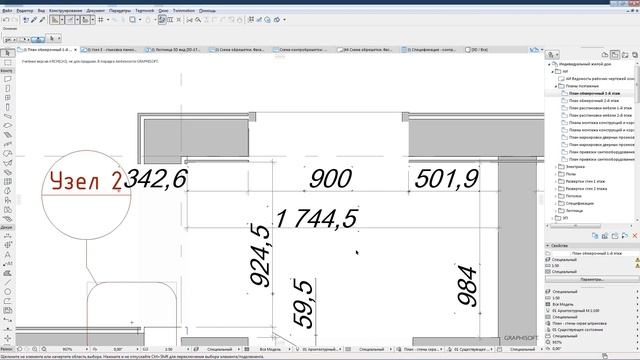Expand the Спецификации folder
This screenshot has width=640, height=360.
(x=556, y=203)
